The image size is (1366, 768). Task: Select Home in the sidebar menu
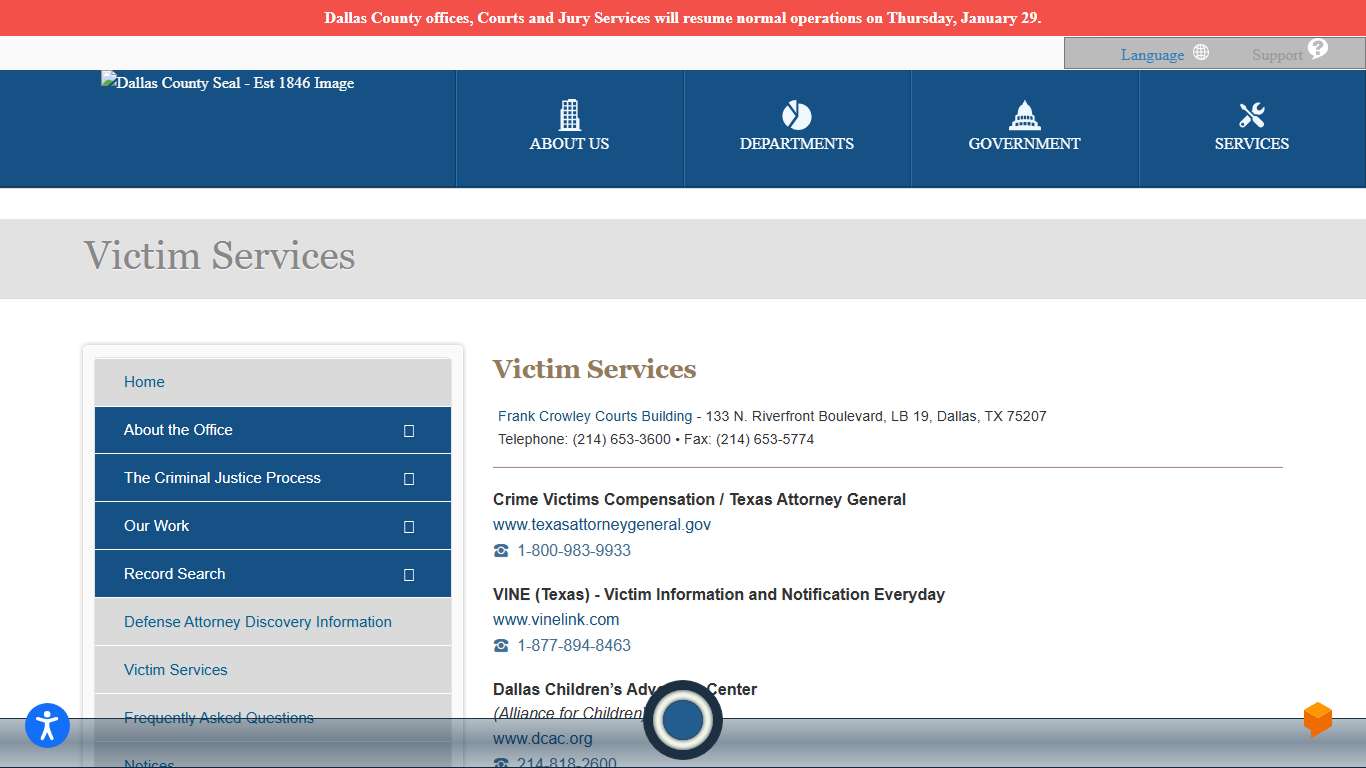[x=144, y=382]
